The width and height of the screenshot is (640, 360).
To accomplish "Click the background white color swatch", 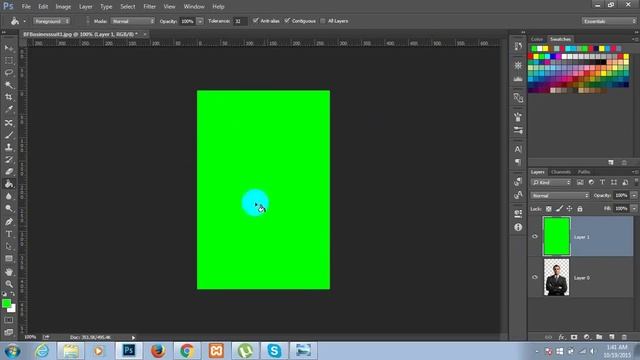I will coord(13,309).
